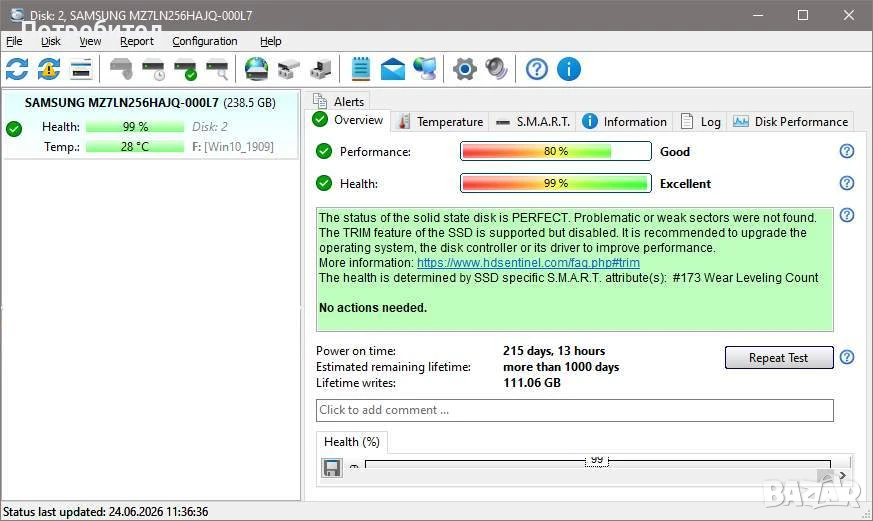Click the speaker sound icon in toolbar
Viewport: 873px width, 521px height.
[x=496, y=70]
